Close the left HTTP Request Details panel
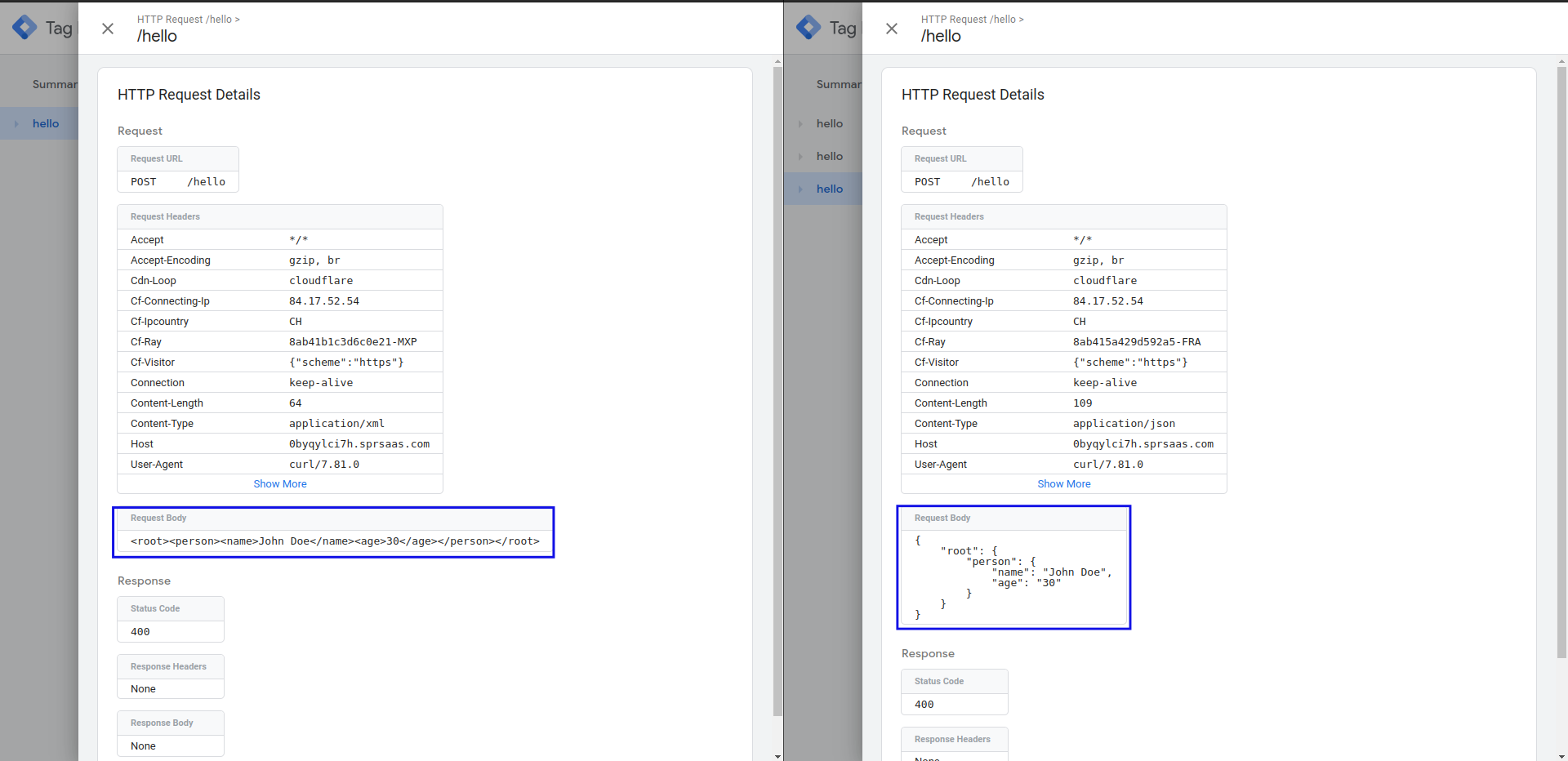Screen dimensions: 1568x761 107,29
